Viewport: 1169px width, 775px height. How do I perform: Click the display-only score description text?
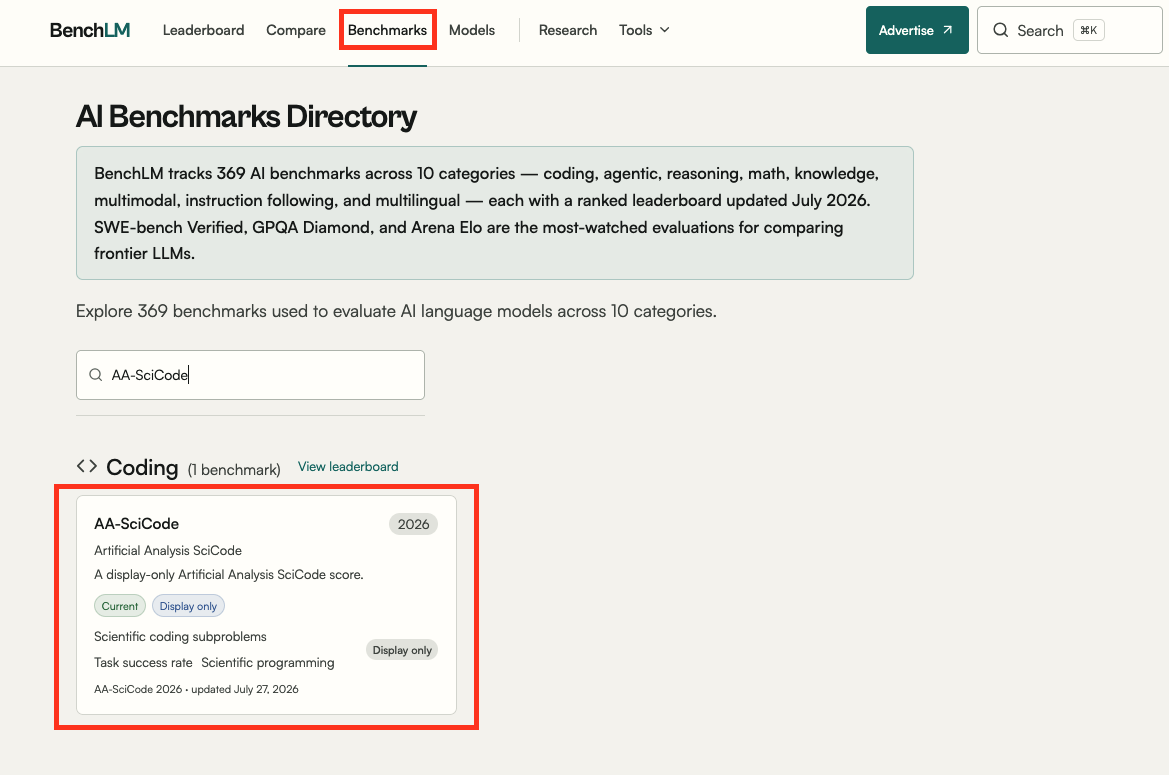point(229,575)
